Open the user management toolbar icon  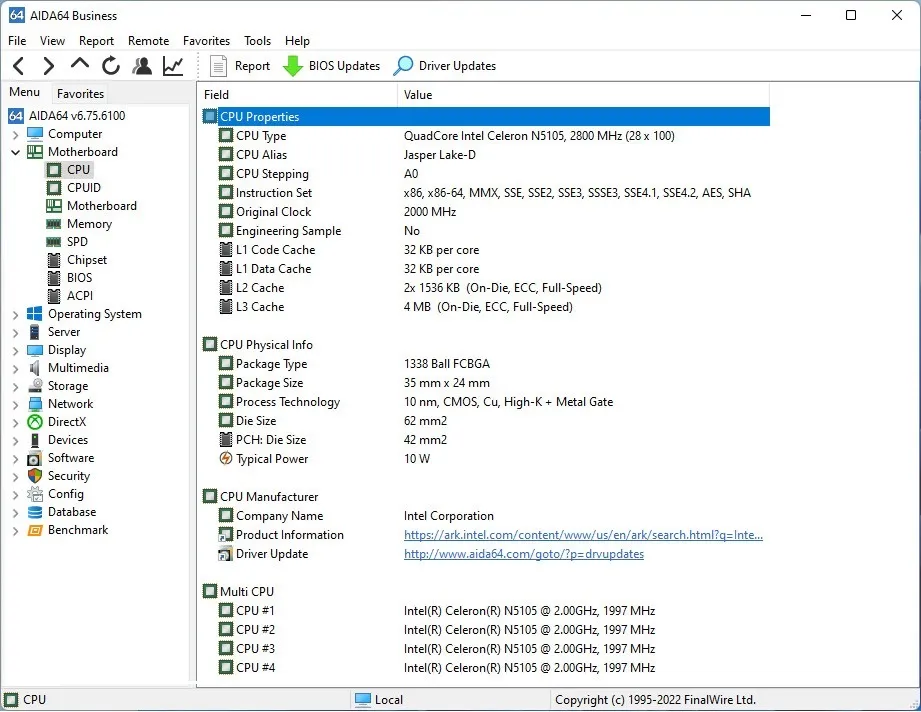[142, 66]
